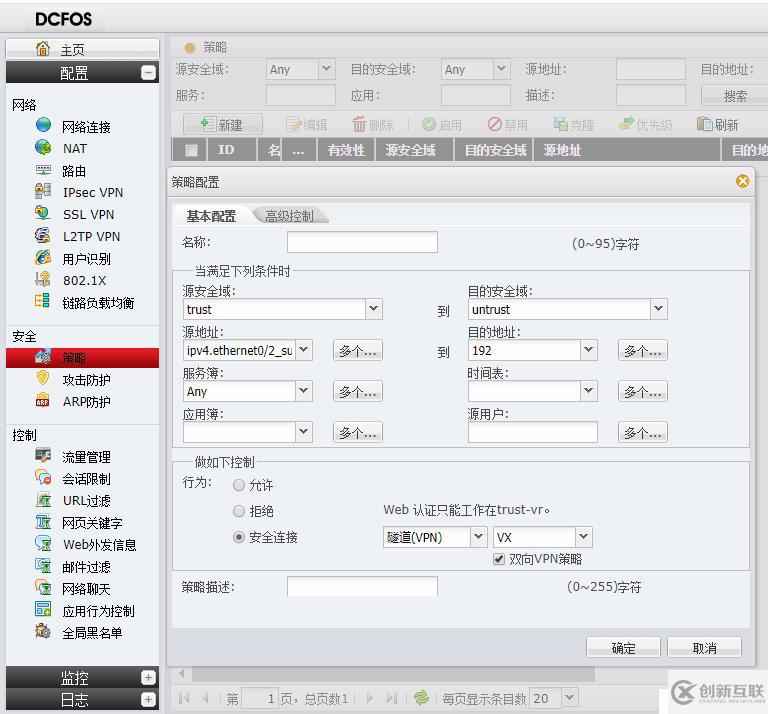Toggle the 双向VPN策略 checkbox
Screen dimensions: 768x714
click(499, 559)
